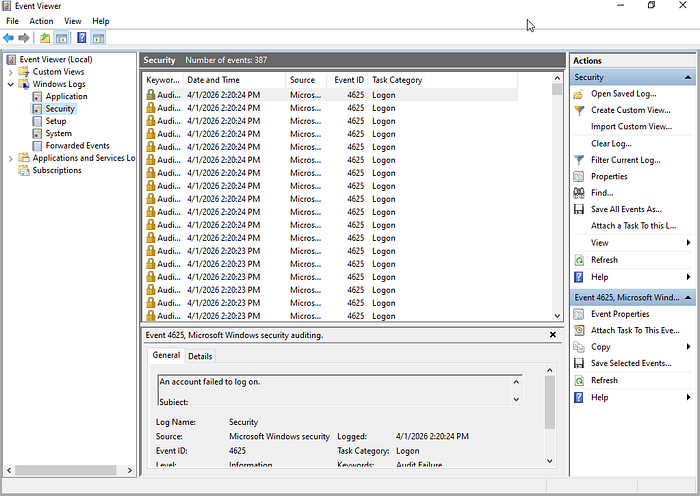Click the Find binoculars icon
This screenshot has height=496, width=700.
click(579, 193)
